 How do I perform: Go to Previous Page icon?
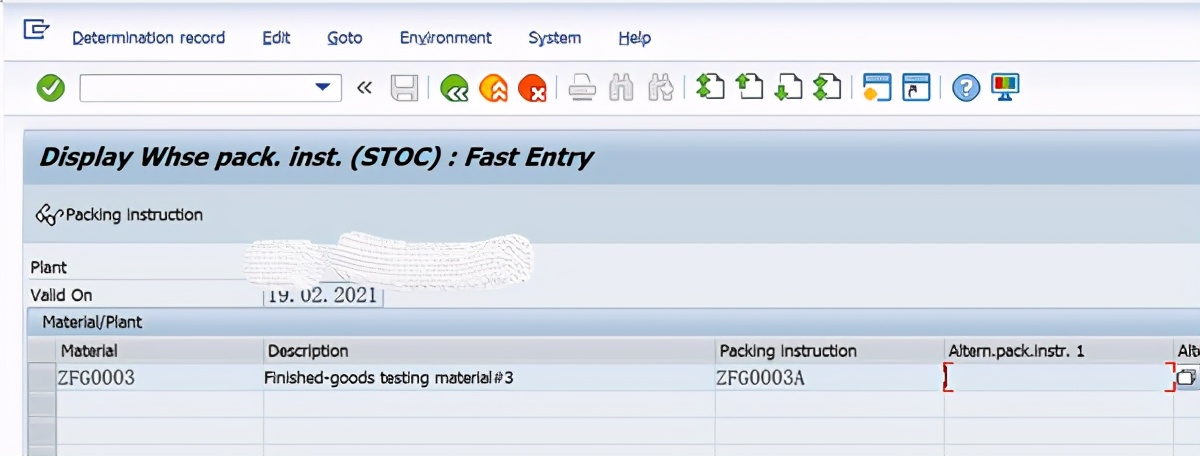click(749, 88)
